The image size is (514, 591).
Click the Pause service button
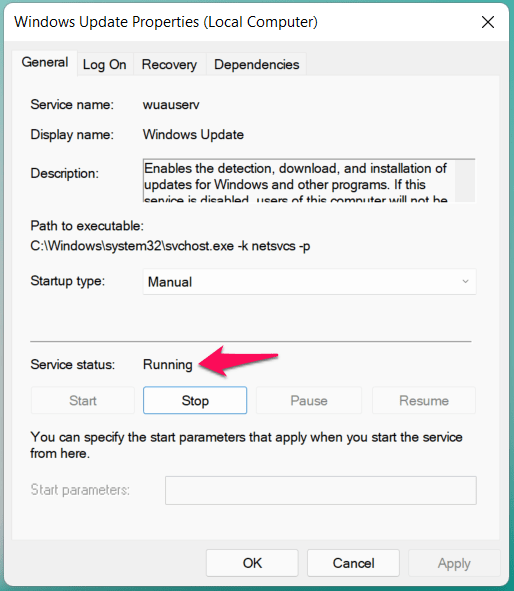coord(309,400)
